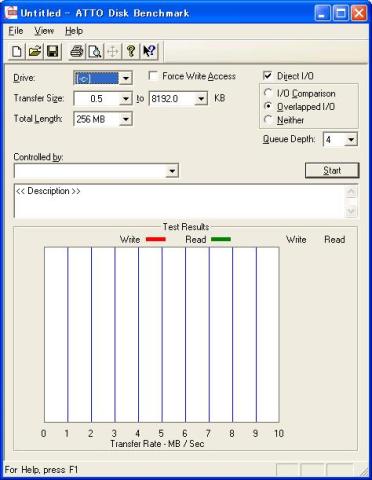Click the grayed move crosshair toolbar icon
This screenshot has height=480, width=372.
click(113, 52)
